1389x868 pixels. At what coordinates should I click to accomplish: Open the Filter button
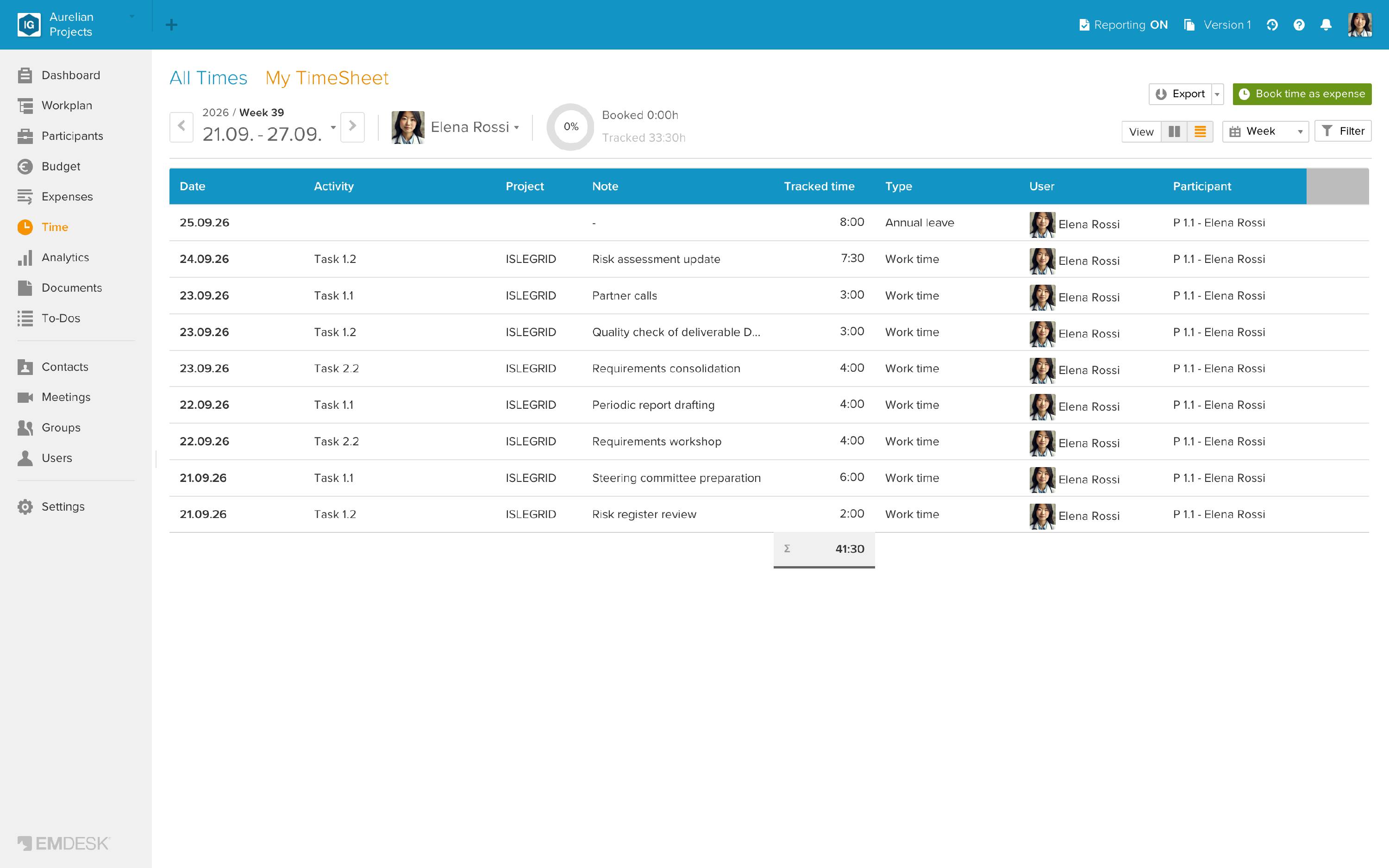point(1343,131)
